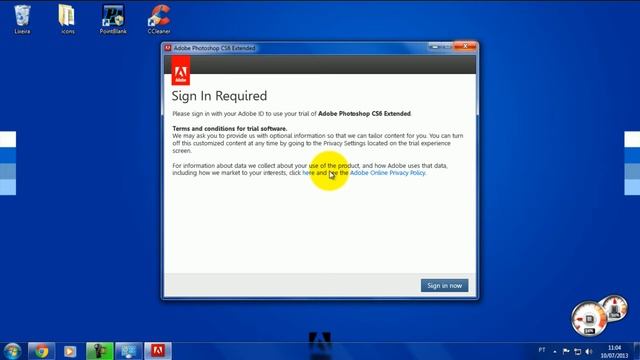
Task: Open the volume speaker tray icon
Action: tap(589, 351)
